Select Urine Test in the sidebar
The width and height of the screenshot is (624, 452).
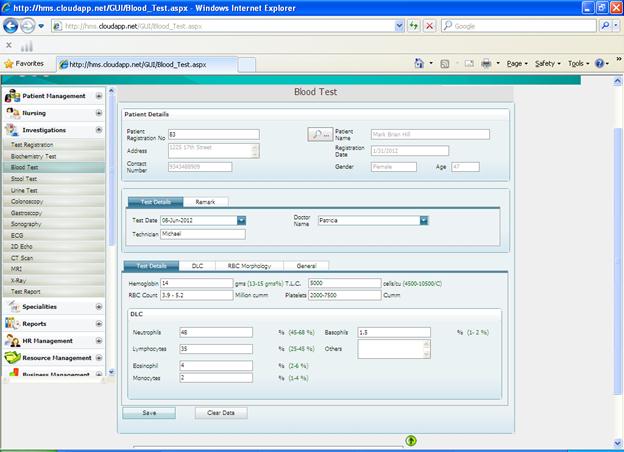pyautogui.click(x=25, y=190)
